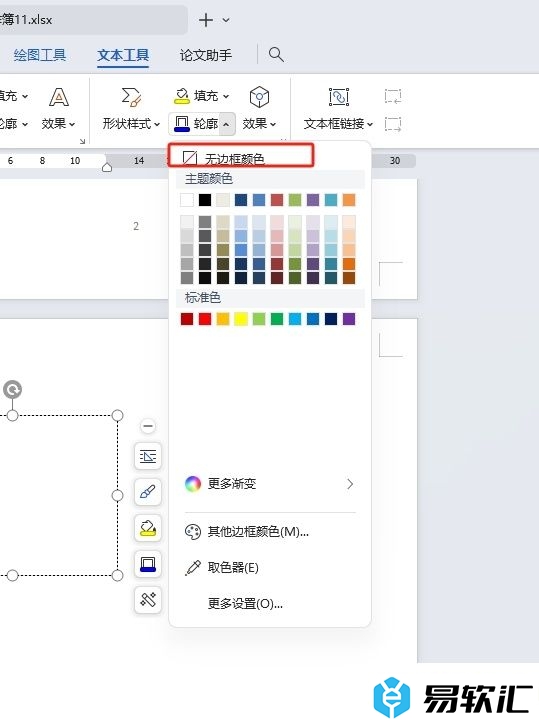The image size is (539, 723).
Task: Click the outline pen icon in the ribbon
Action: point(182,124)
